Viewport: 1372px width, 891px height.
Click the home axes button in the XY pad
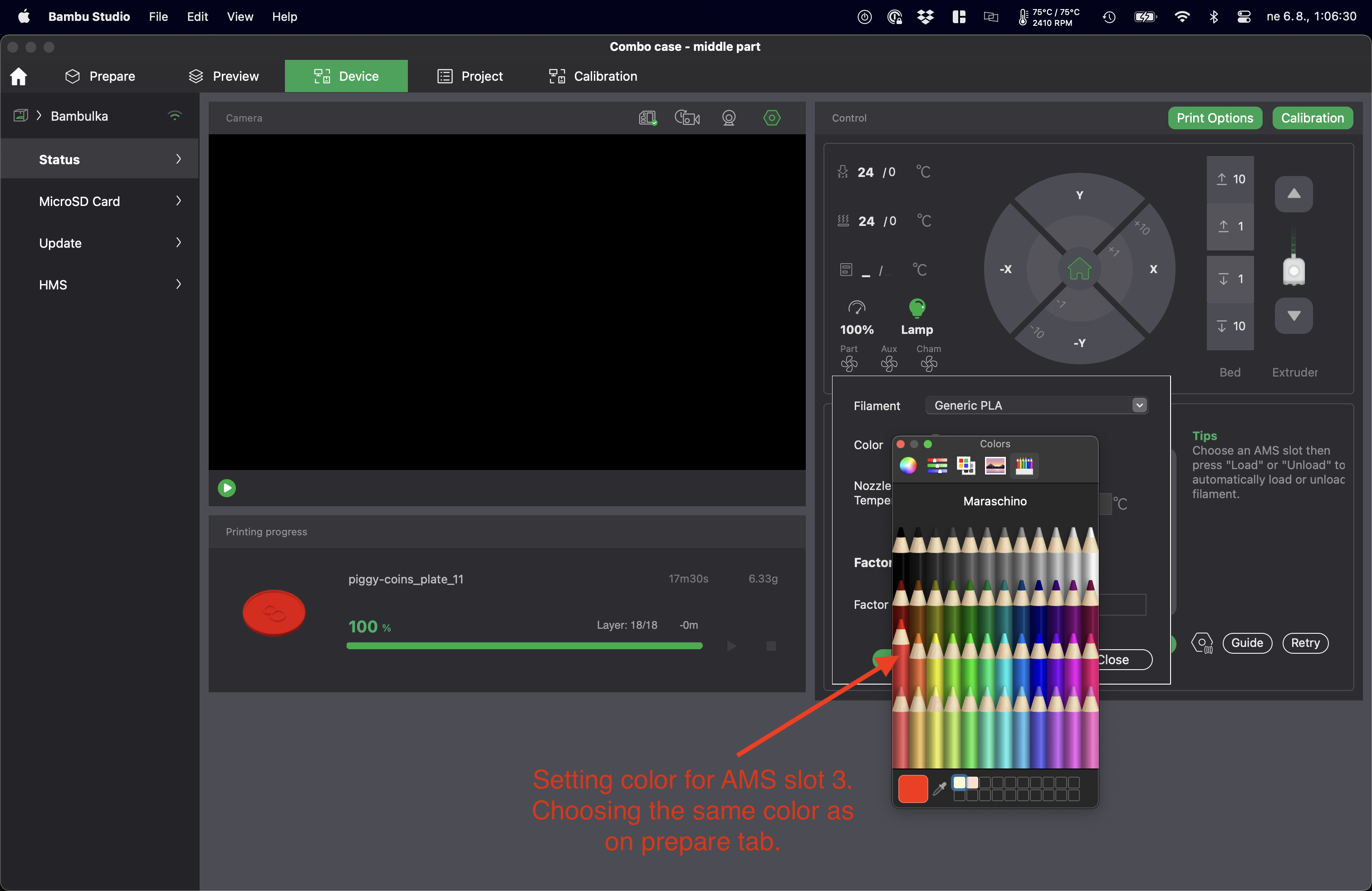pos(1078,269)
